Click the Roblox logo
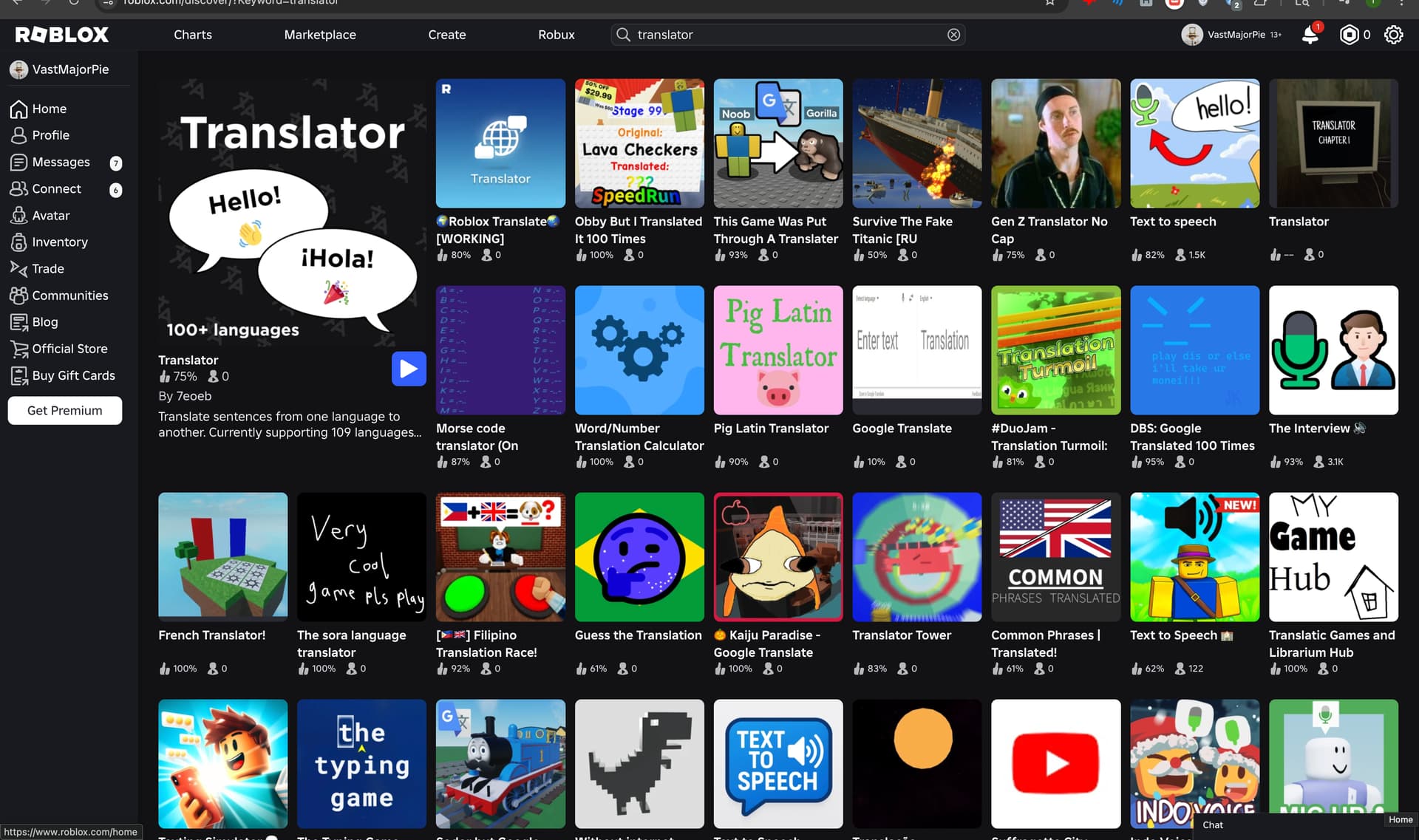This screenshot has width=1419, height=840. coord(62,35)
